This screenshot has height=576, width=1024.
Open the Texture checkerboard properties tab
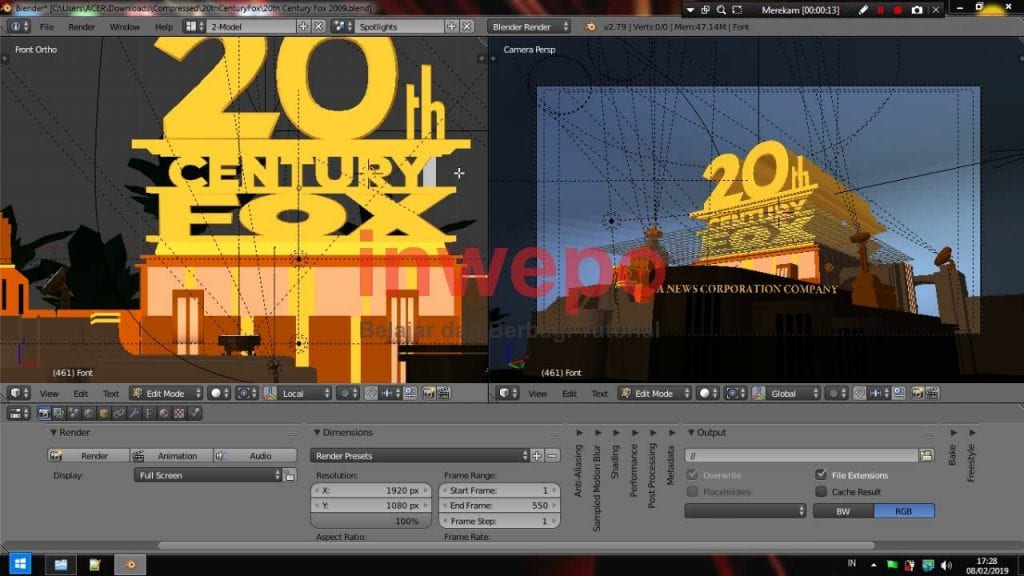pos(179,413)
